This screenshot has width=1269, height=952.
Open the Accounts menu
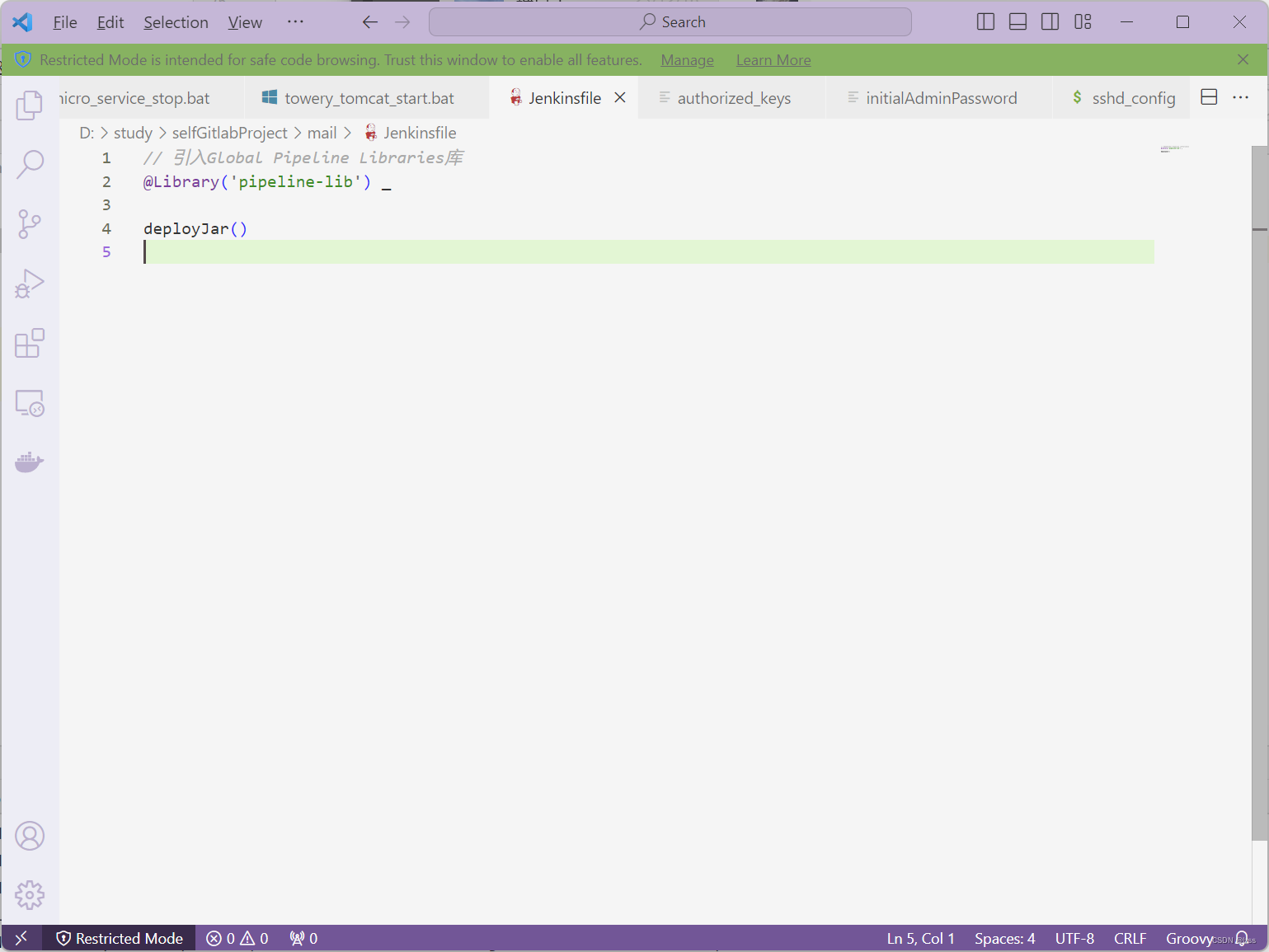30,836
